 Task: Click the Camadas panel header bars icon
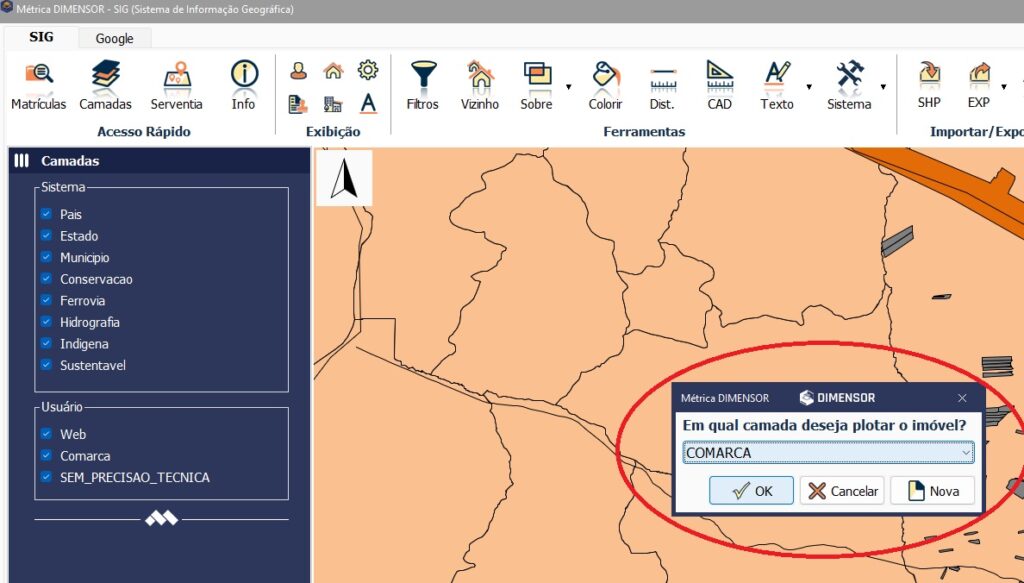click(x=22, y=161)
